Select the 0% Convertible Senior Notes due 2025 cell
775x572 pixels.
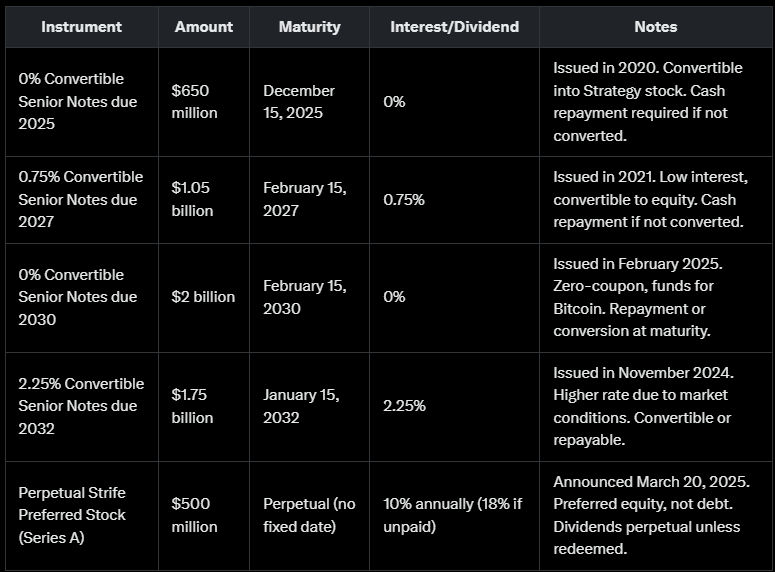pos(78,102)
